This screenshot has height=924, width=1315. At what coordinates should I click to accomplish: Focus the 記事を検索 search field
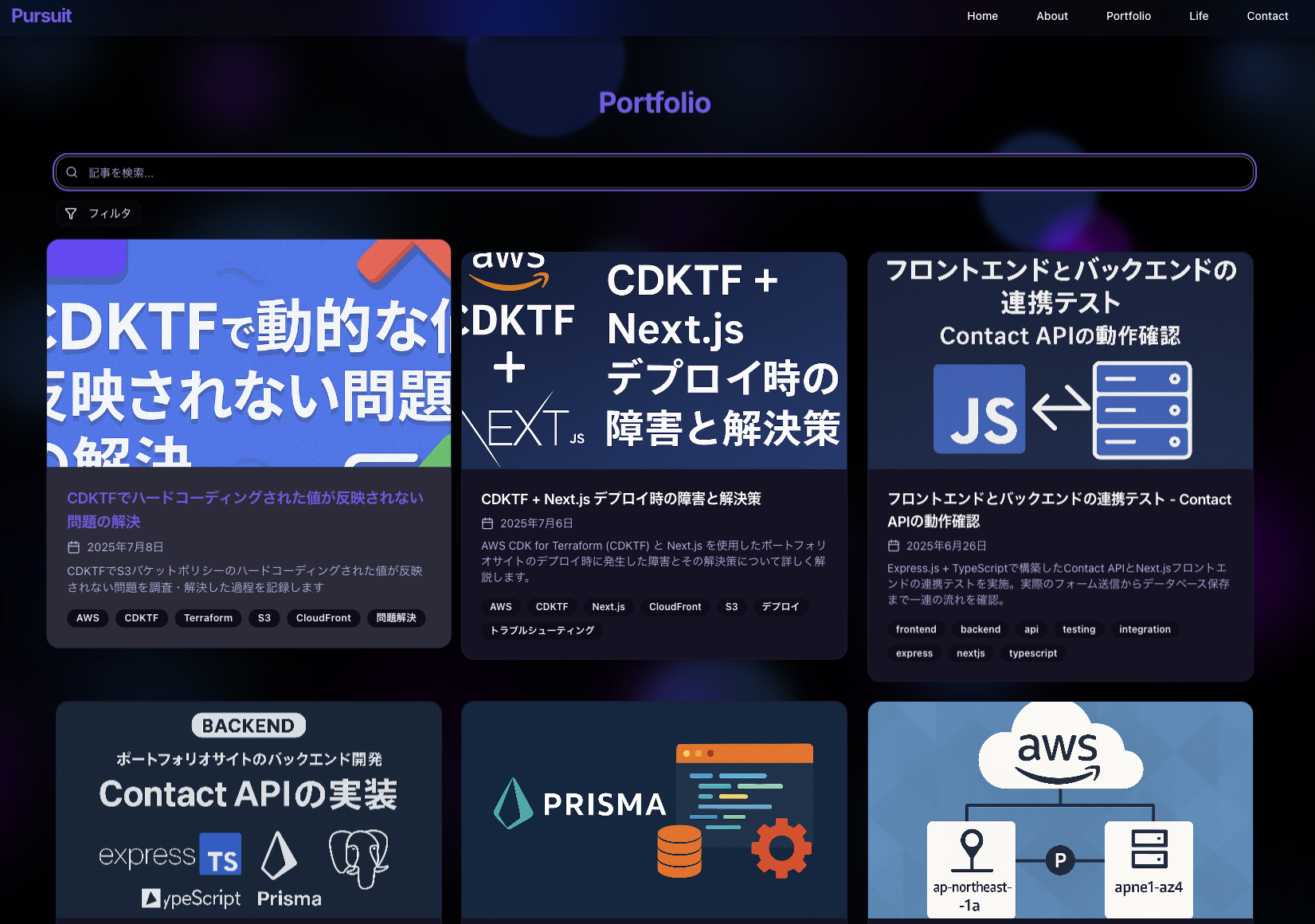[655, 172]
